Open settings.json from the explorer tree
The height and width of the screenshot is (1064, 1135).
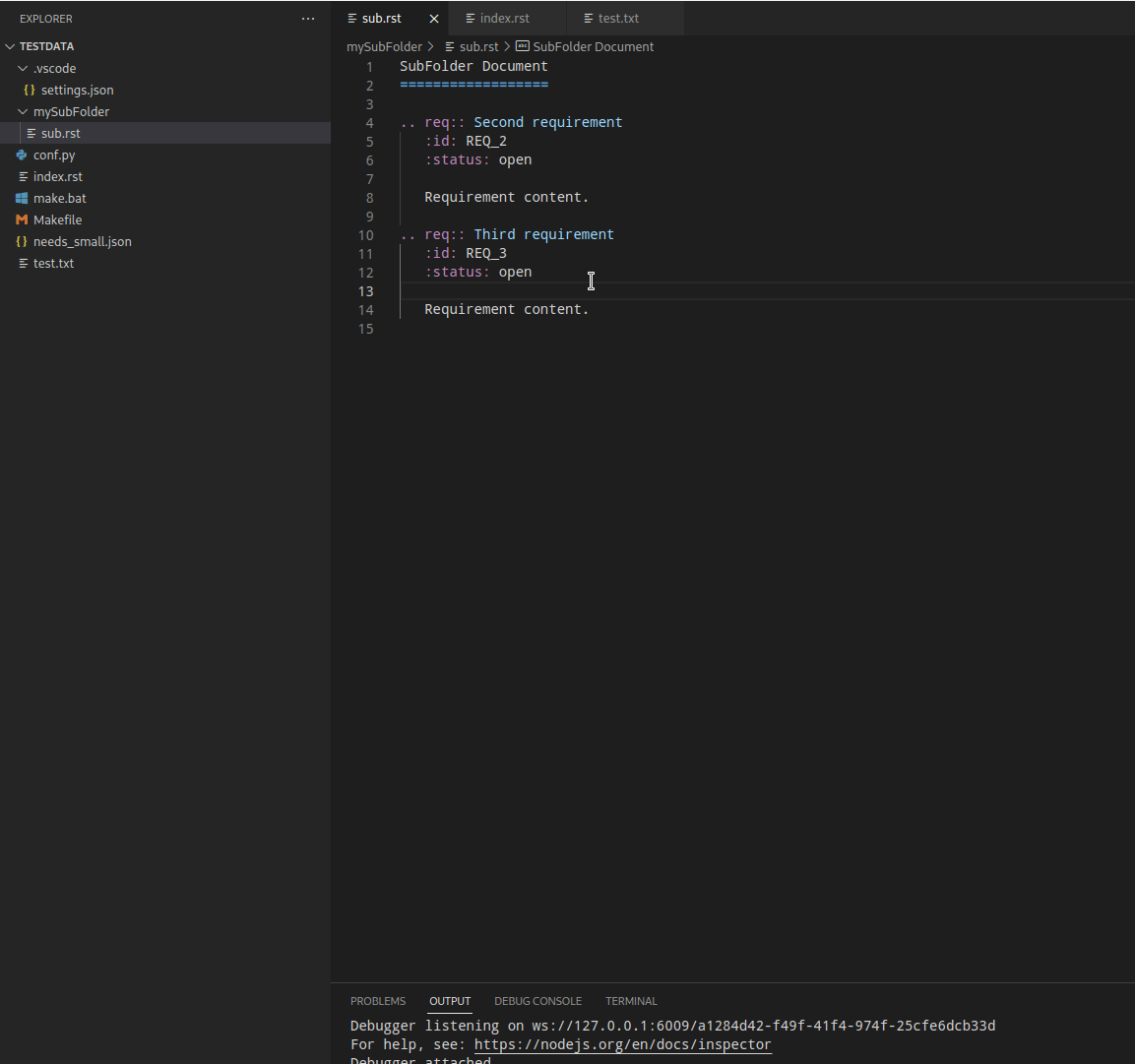click(x=78, y=90)
